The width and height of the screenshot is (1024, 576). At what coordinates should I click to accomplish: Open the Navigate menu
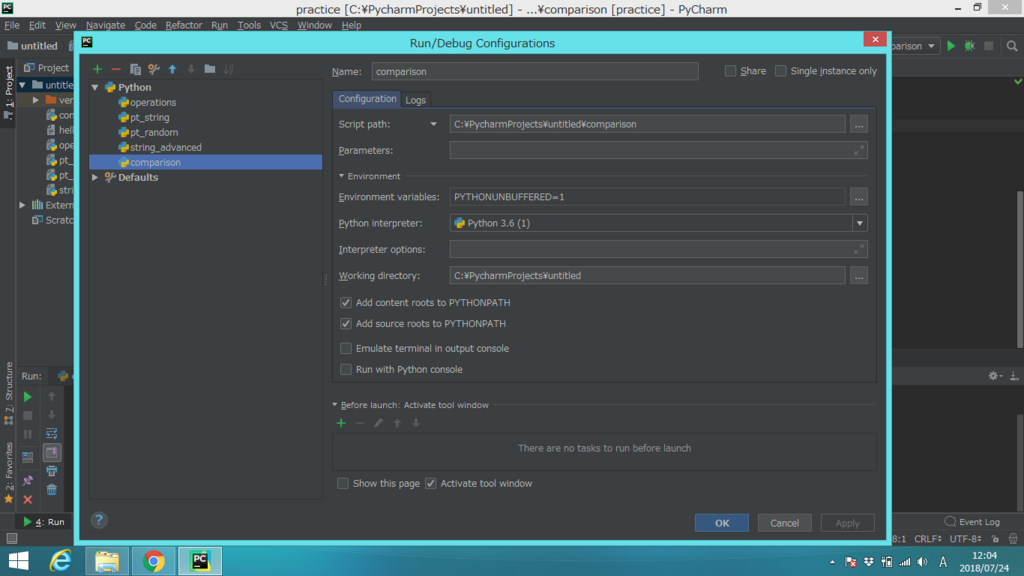click(105, 25)
